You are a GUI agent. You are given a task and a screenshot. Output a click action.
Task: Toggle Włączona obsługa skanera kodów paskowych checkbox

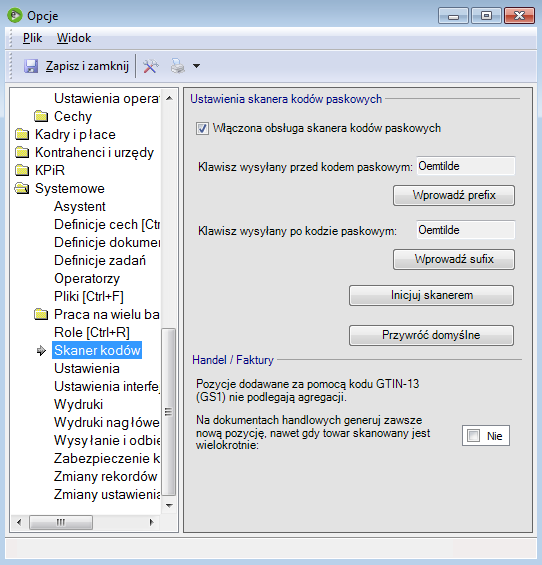[x=202, y=128]
